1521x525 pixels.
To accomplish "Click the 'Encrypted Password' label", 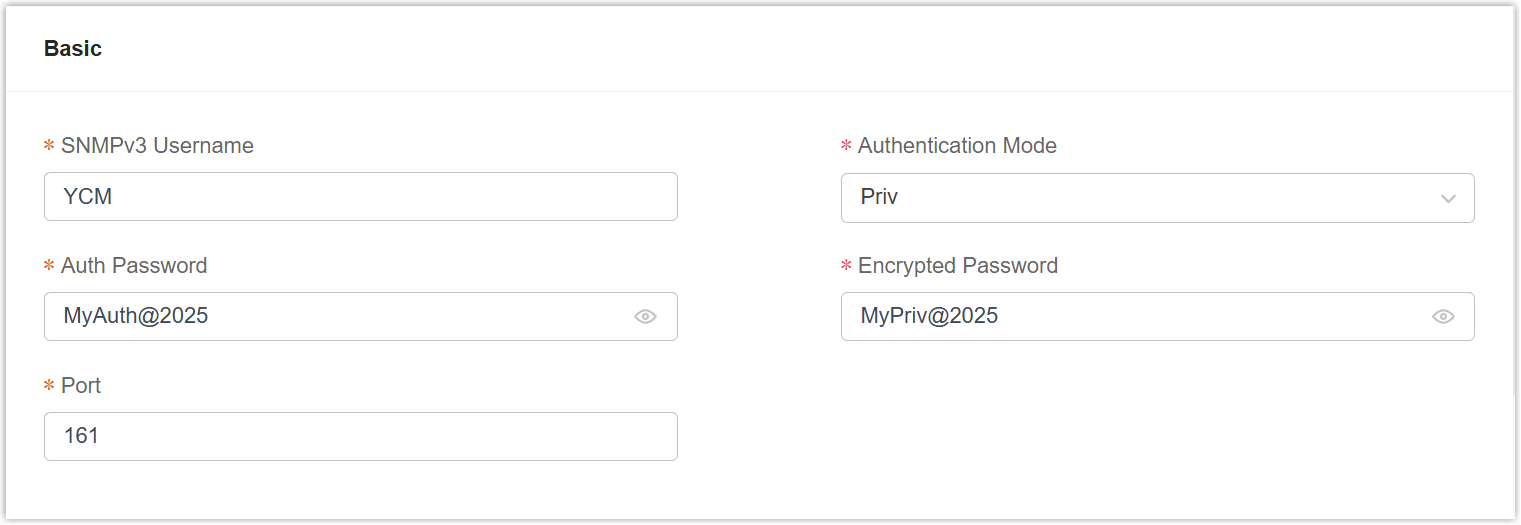I will pos(957,266).
